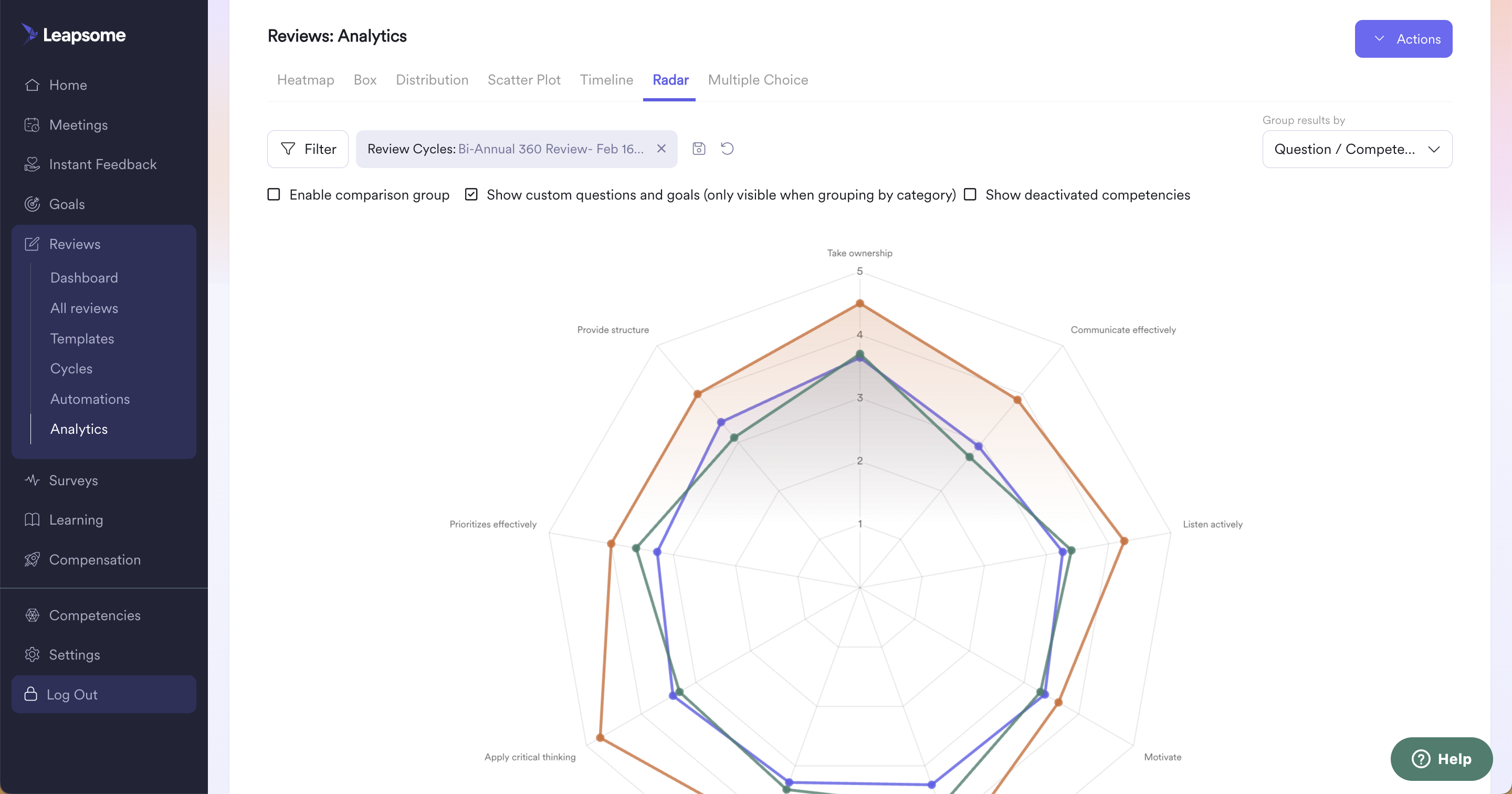Go to Instant Feedback page
This screenshot has width=1512, height=794.
(103, 164)
